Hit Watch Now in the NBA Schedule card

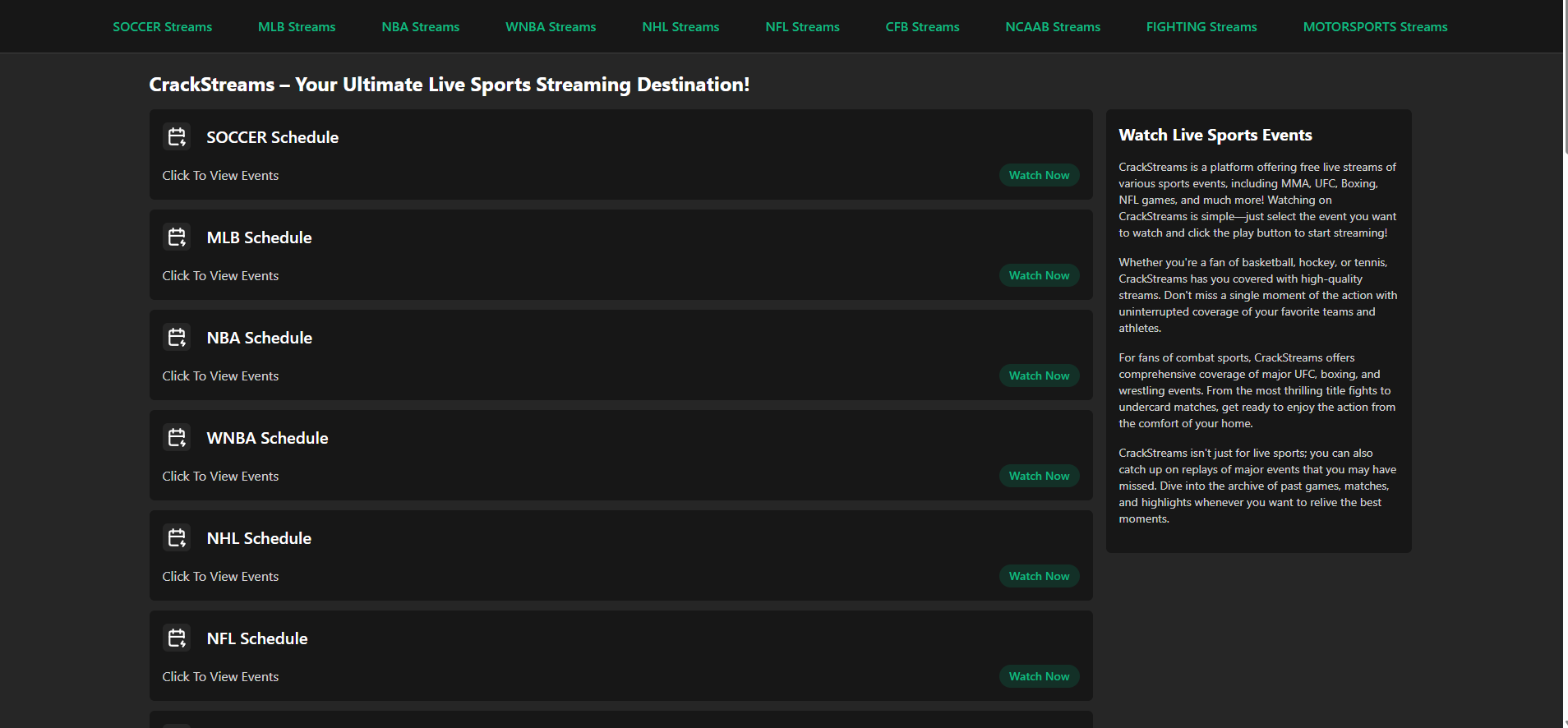[1039, 376]
